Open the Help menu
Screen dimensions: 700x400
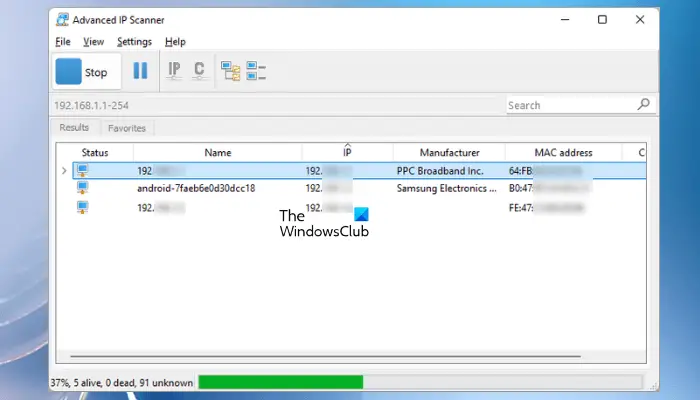(175, 42)
